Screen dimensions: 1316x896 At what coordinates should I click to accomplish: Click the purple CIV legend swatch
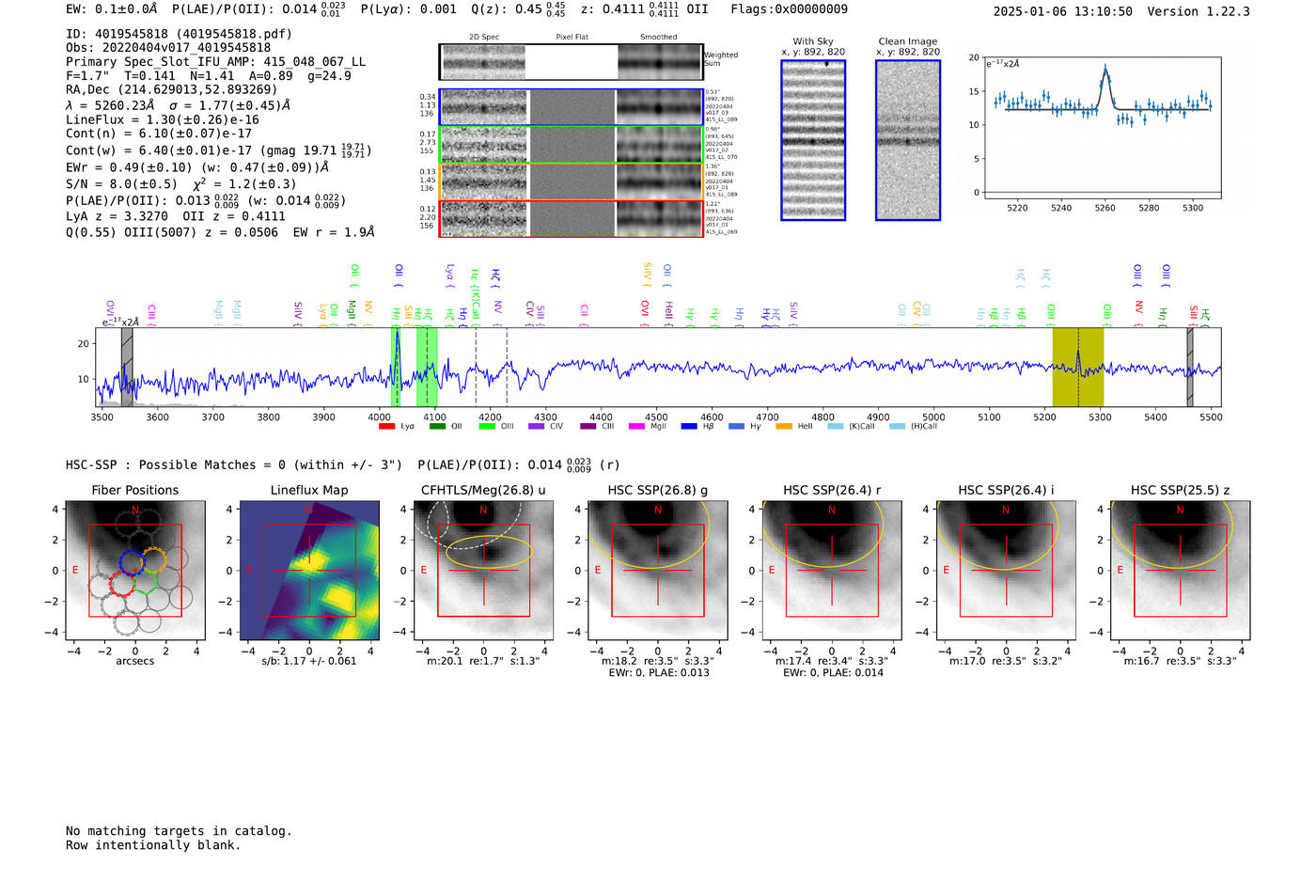pyautogui.click(x=537, y=427)
